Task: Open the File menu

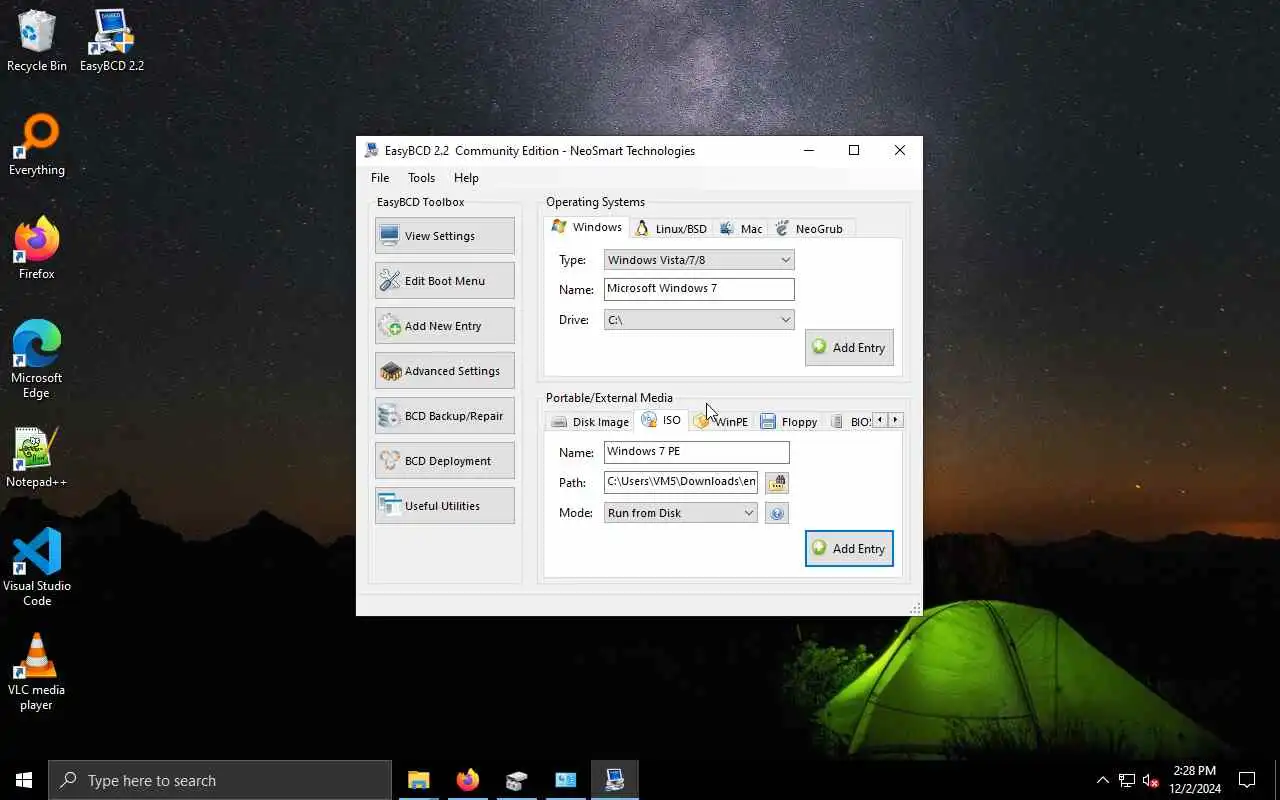Action: 380,178
